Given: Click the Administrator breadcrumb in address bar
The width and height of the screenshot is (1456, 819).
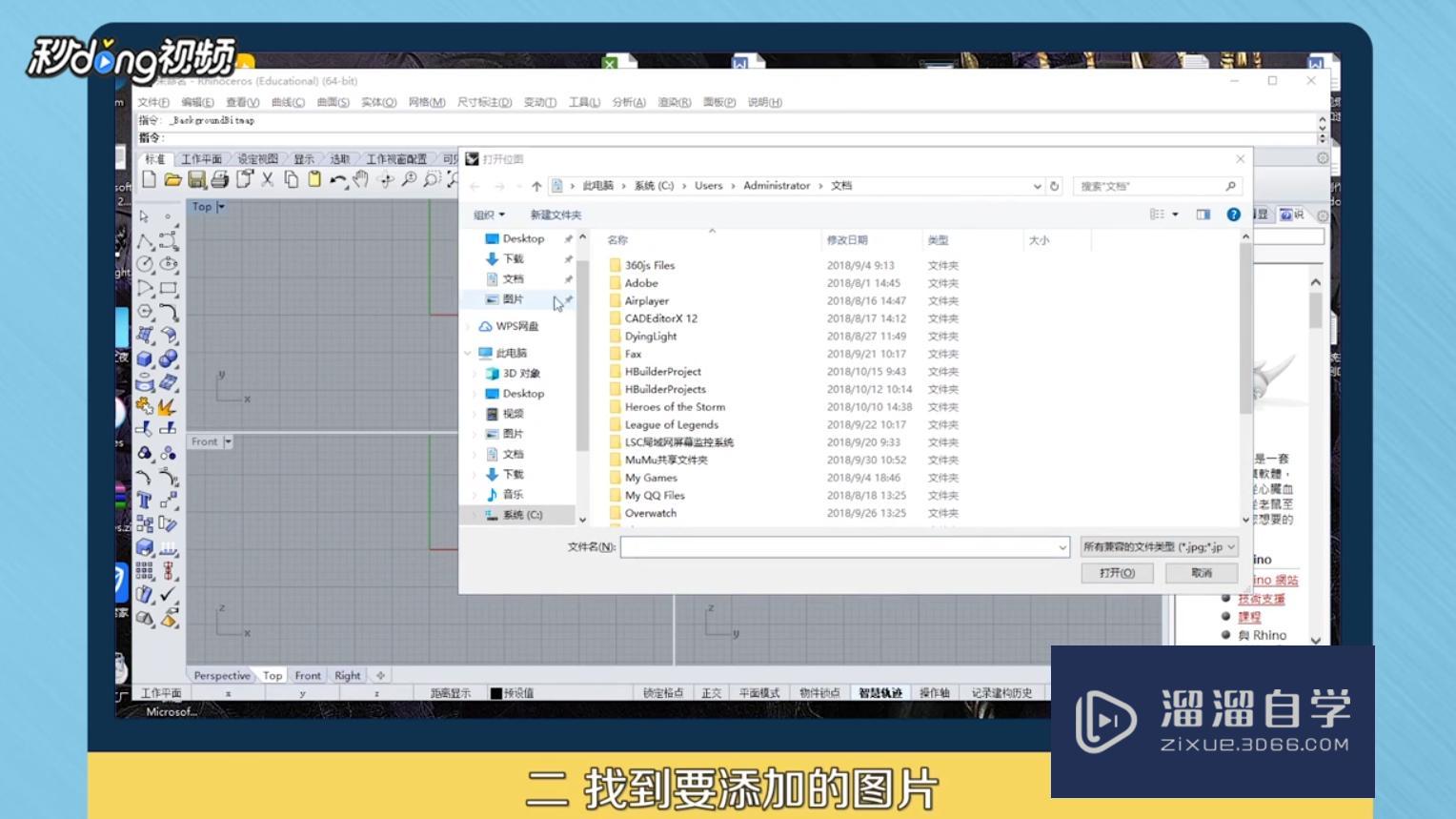Looking at the screenshot, I should [x=777, y=186].
